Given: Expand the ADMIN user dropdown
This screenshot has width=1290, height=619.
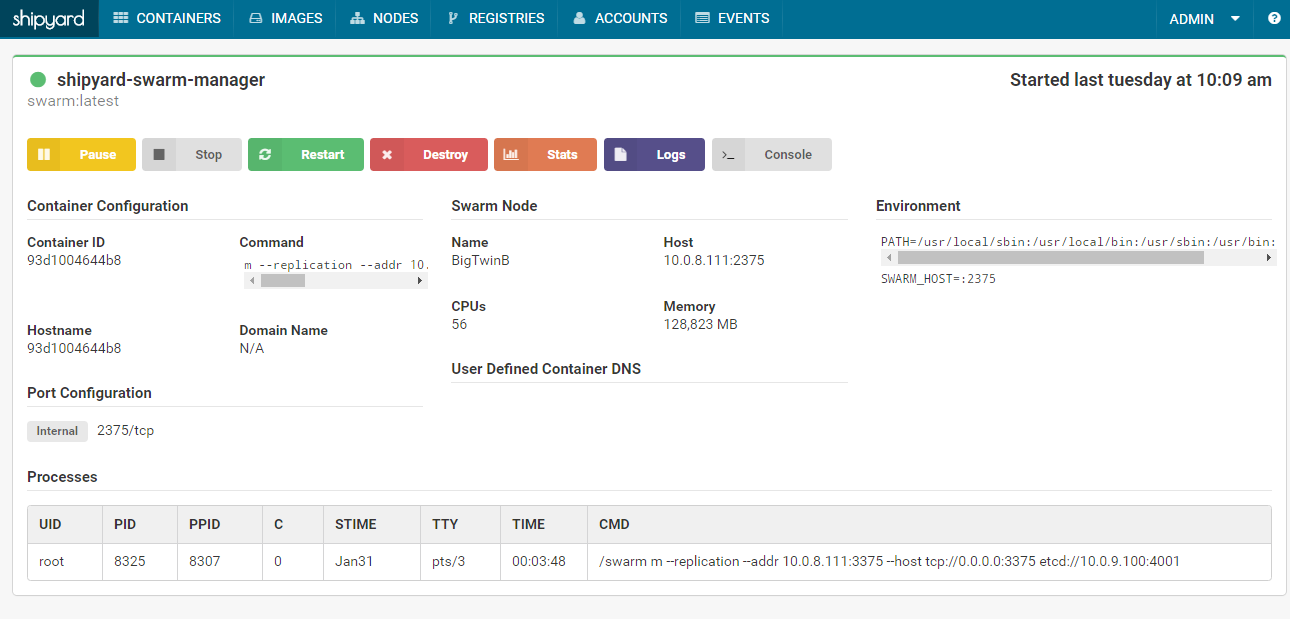Looking at the screenshot, I should [x=1205, y=18].
